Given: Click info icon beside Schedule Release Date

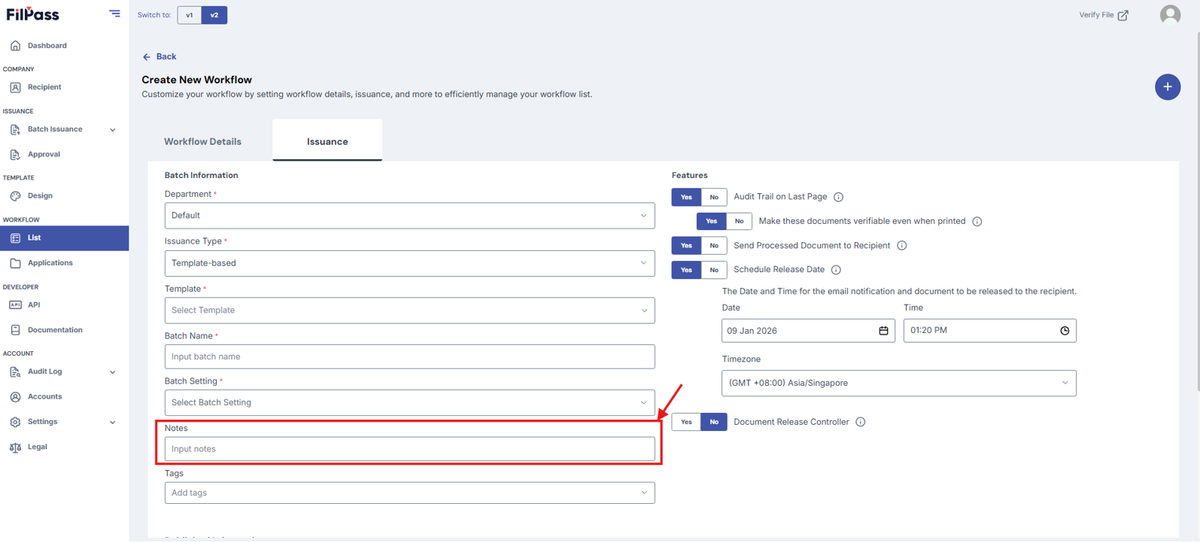Looking at the screenshot, I should (x=836, y=270).
